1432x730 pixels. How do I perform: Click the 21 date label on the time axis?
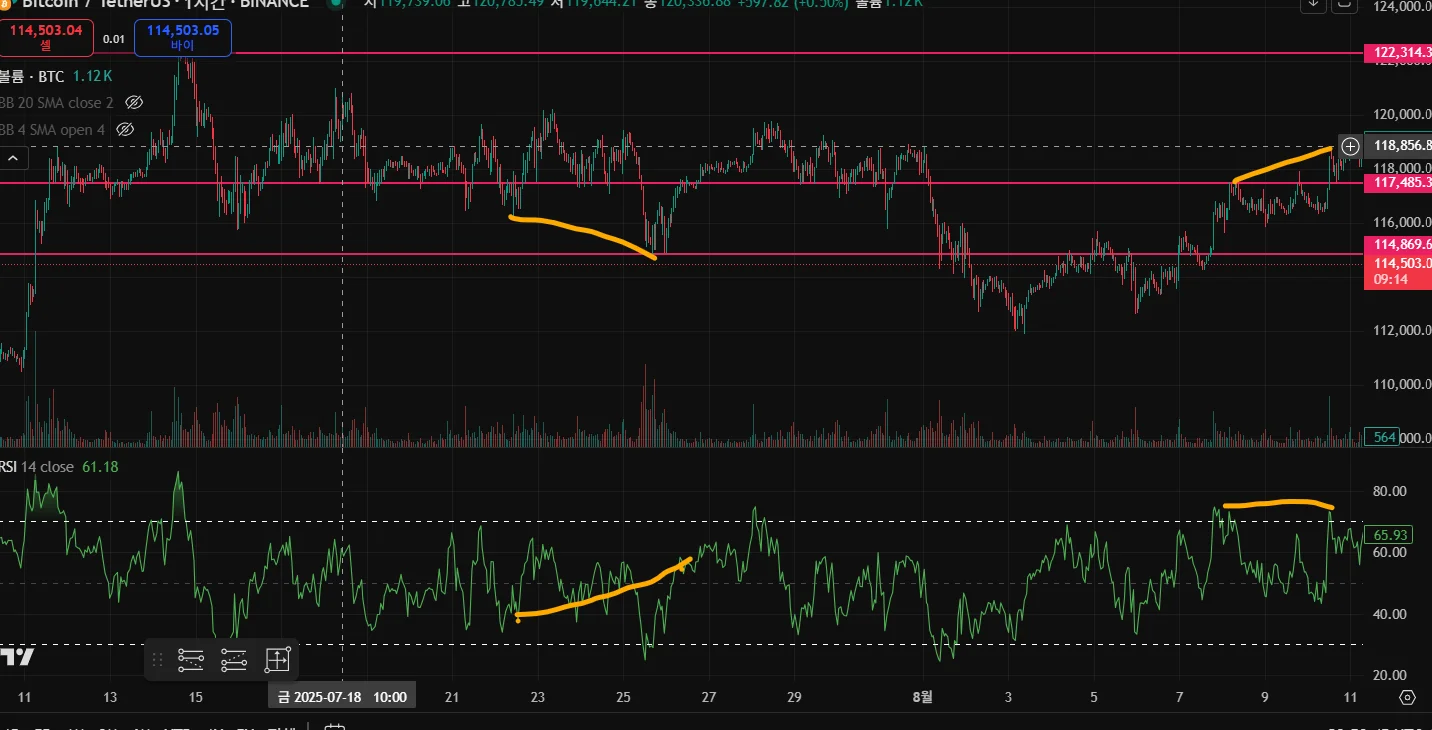tap(452, 697)
